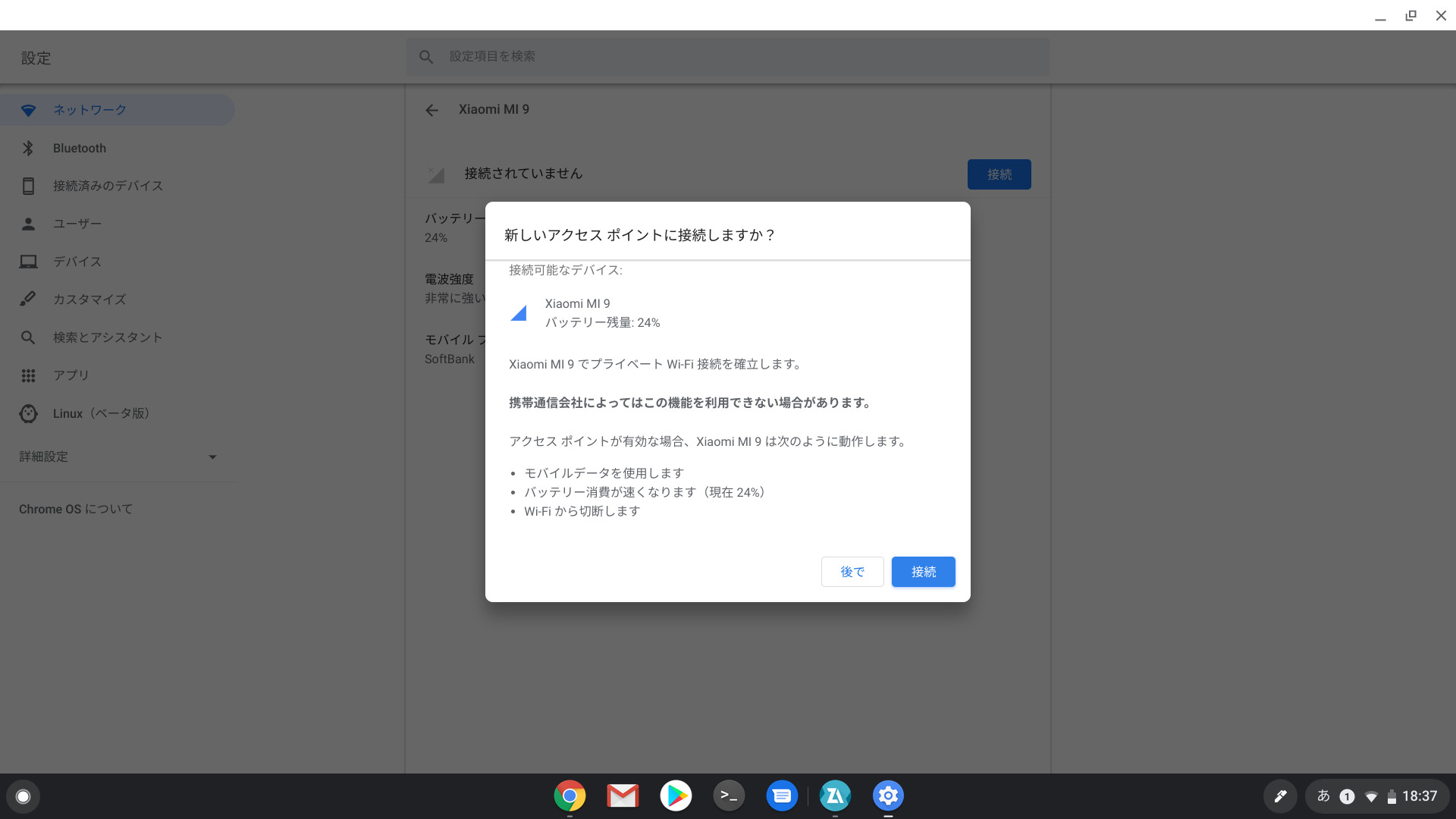
Task: Click the あ input method indicator
Action: pyautogui.click(x=1323, y=795)
